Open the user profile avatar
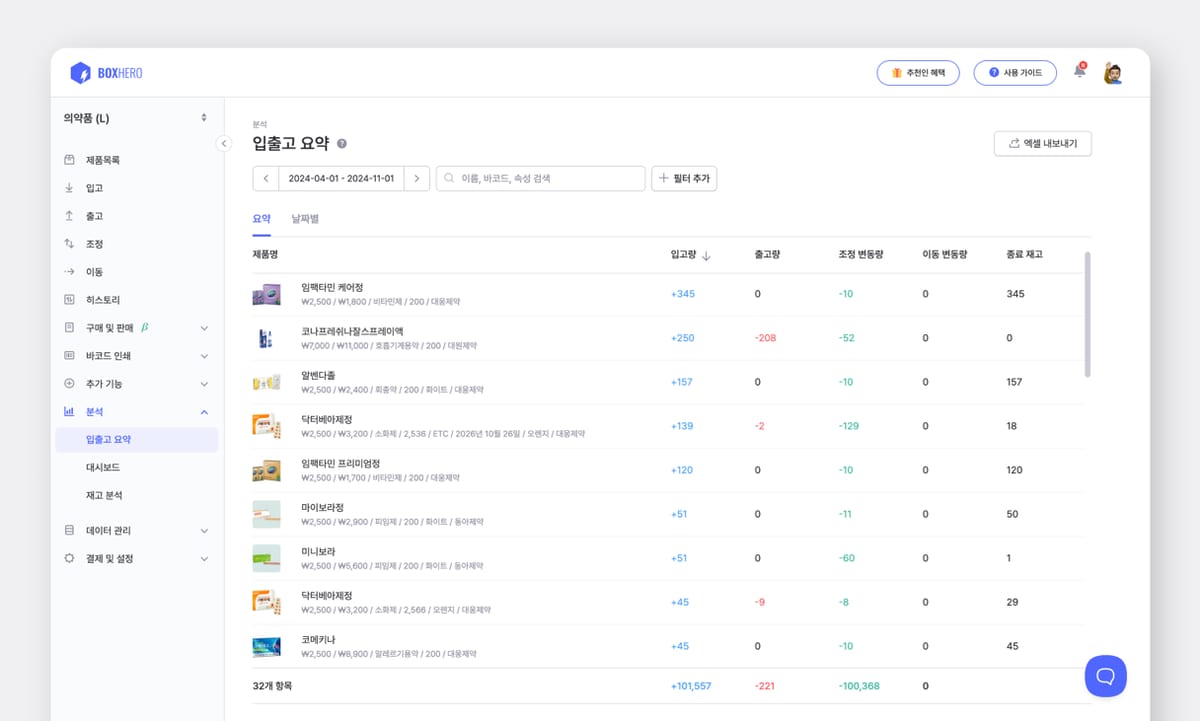Viewport: 1200px width, 721px height. (1112, 73)
